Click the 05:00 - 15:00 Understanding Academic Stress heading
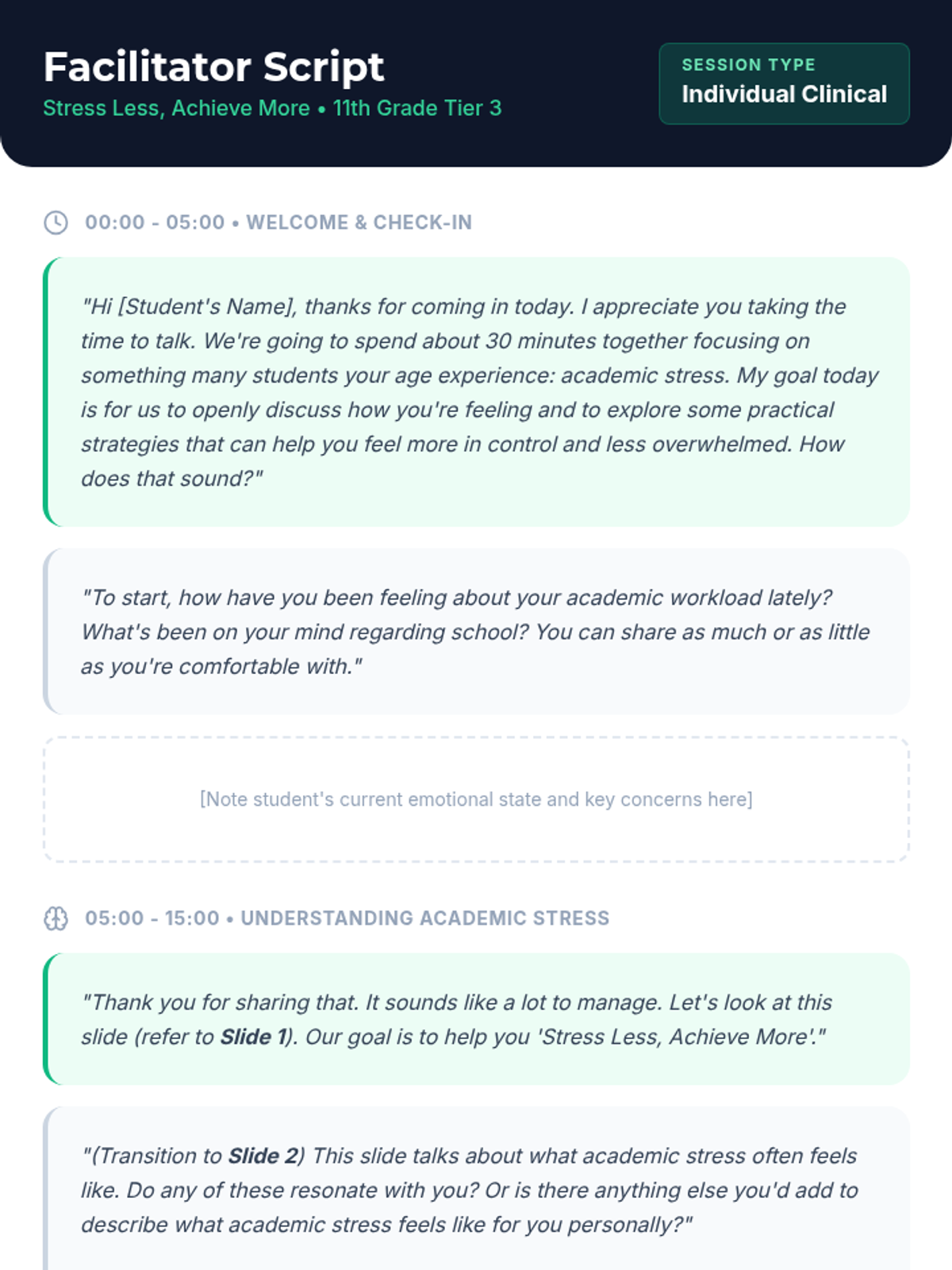Screen dimensions: 952x1270 click(347, 918)
